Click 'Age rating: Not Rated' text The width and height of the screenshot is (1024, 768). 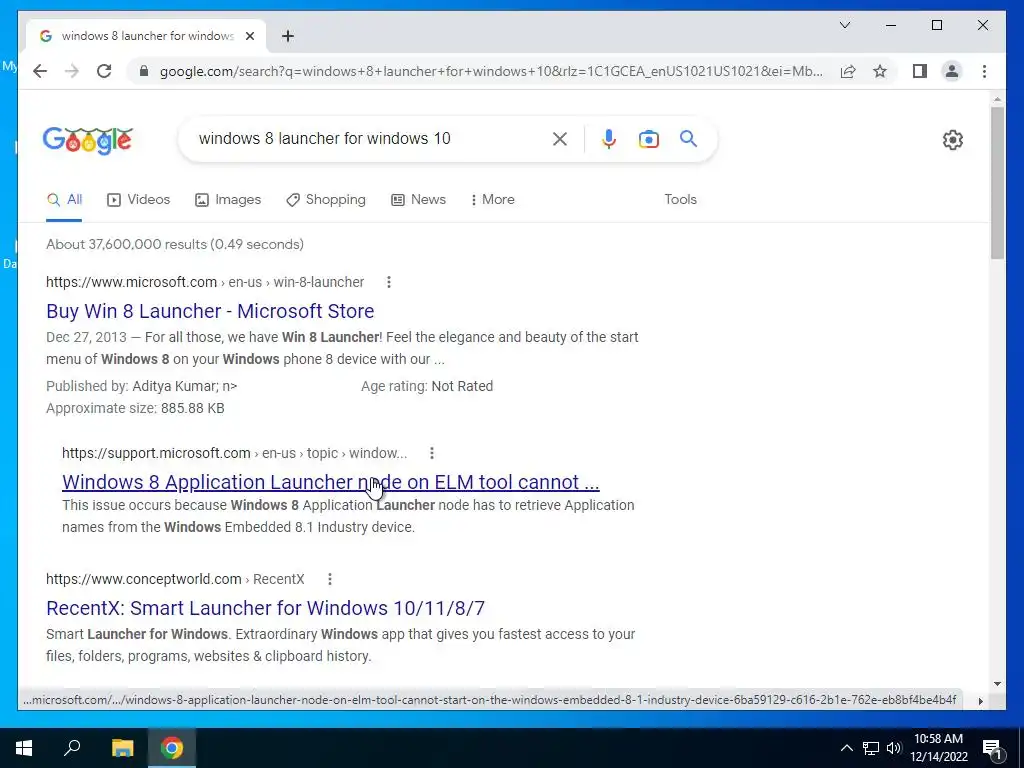427,386
